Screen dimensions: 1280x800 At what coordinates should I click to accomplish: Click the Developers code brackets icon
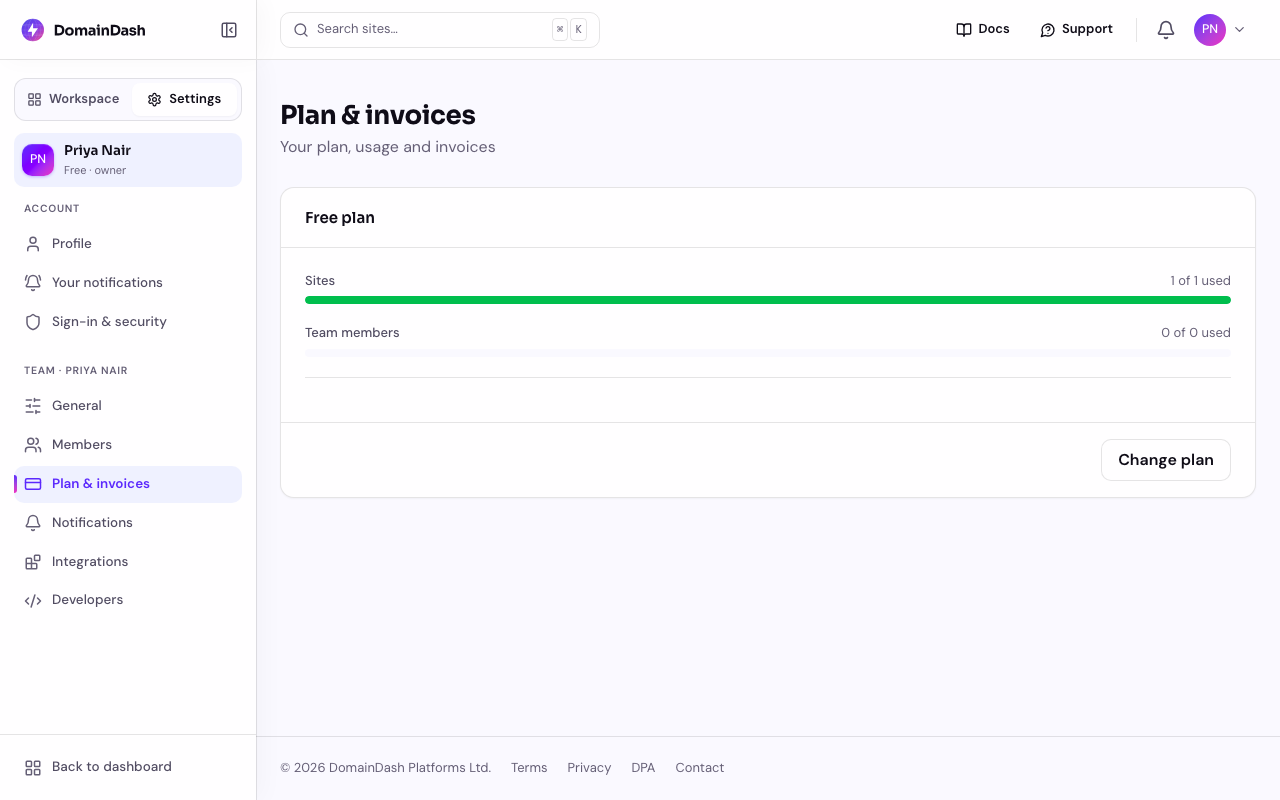coord(33,601)
